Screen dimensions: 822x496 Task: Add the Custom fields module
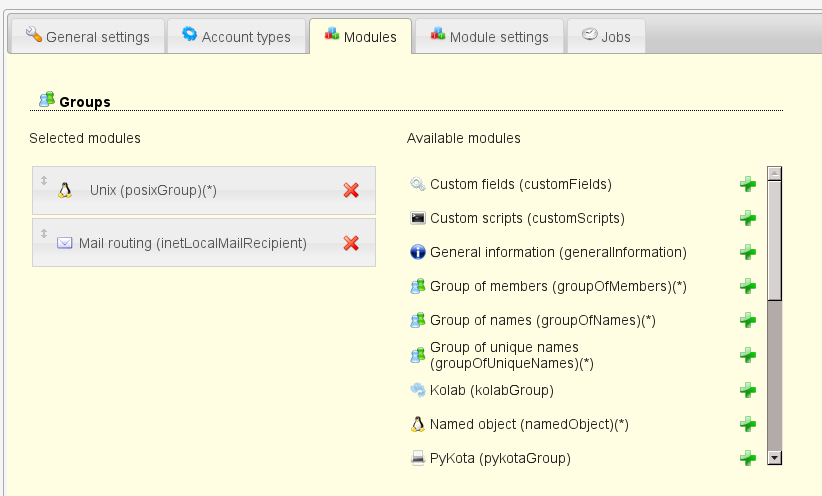coord(747,184)
